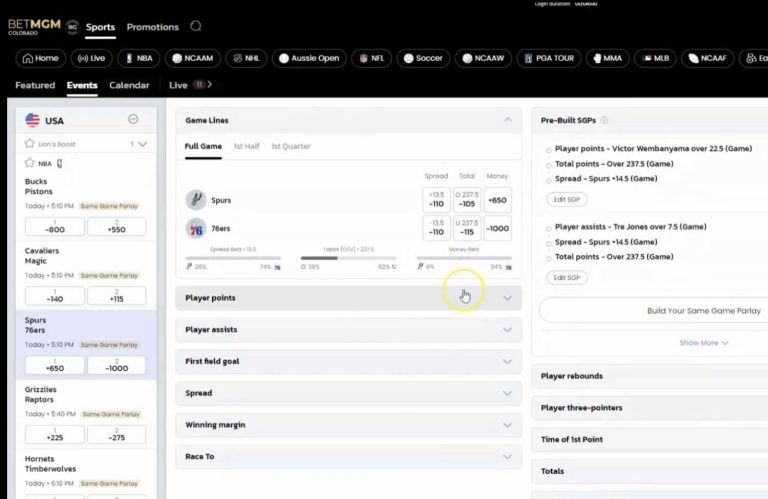768x499 pixels.
Task: Open the Promotions top menu
Action: (x=153, y=27)
